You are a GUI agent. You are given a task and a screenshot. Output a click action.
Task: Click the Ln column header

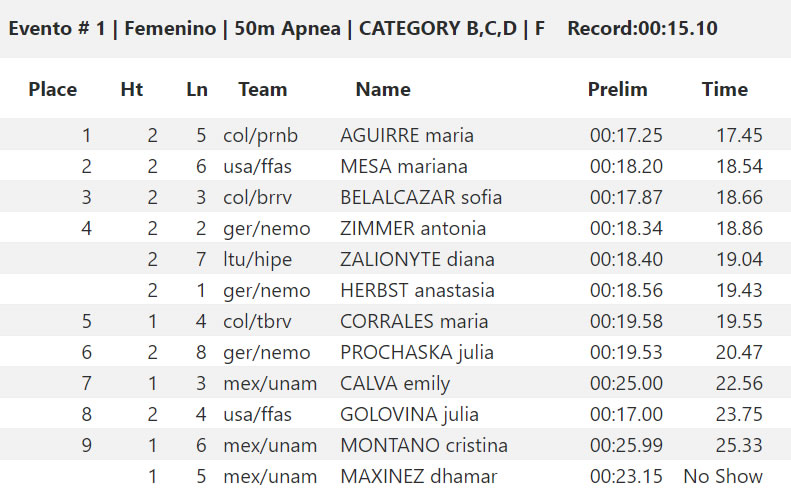pyautogui.click(x=197, y=89)
